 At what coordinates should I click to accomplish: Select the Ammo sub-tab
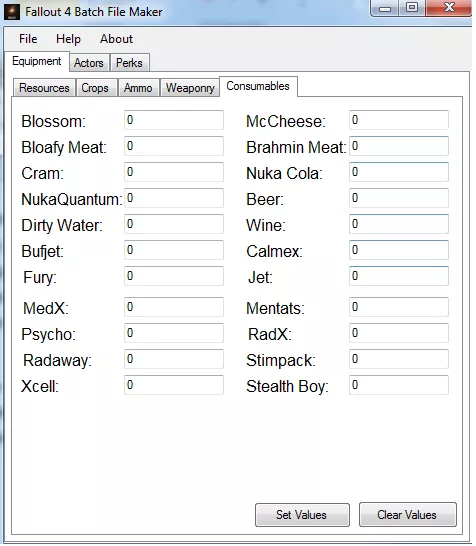pos(138,88)
